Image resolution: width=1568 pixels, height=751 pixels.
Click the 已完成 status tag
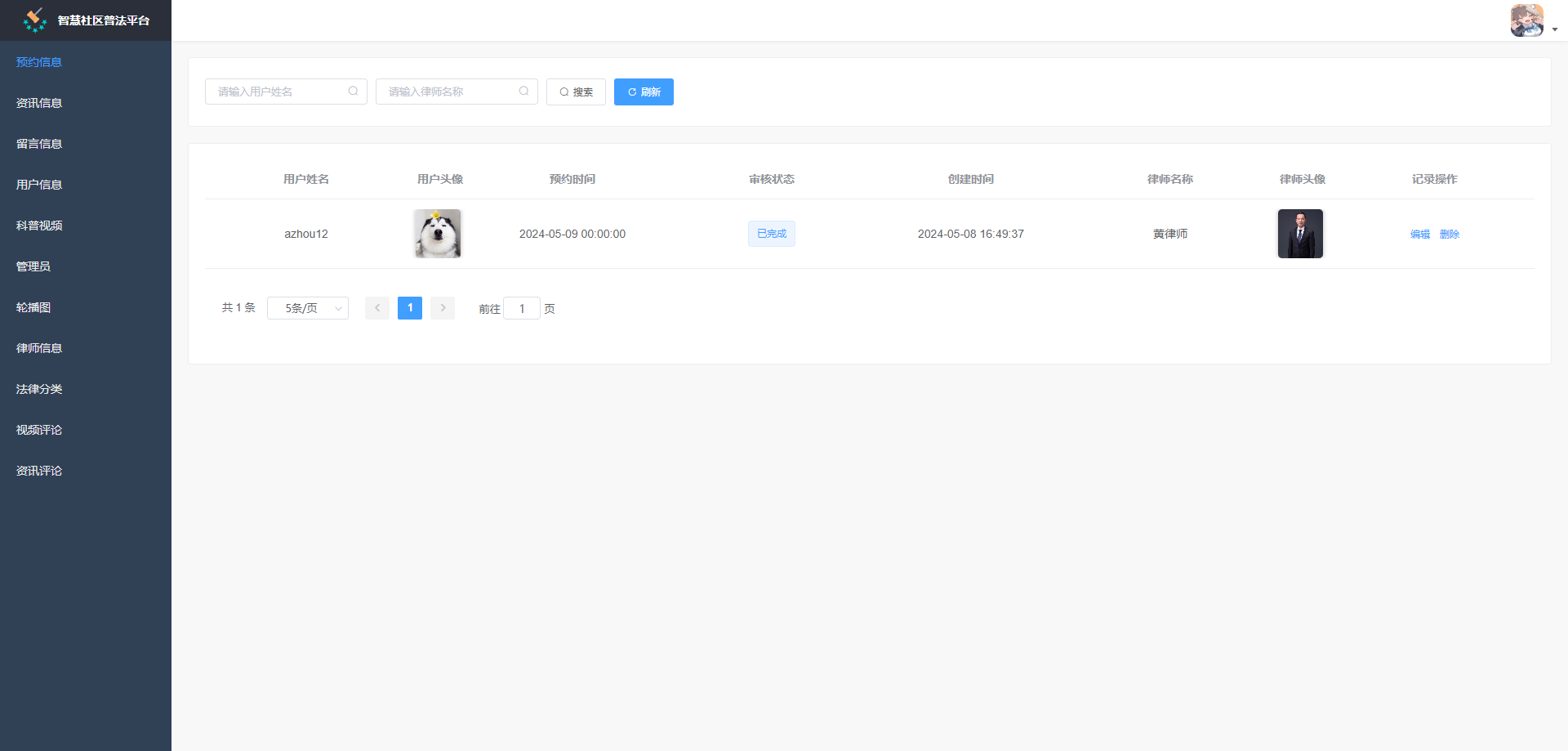pyautogui.click(x=771, y=234)
